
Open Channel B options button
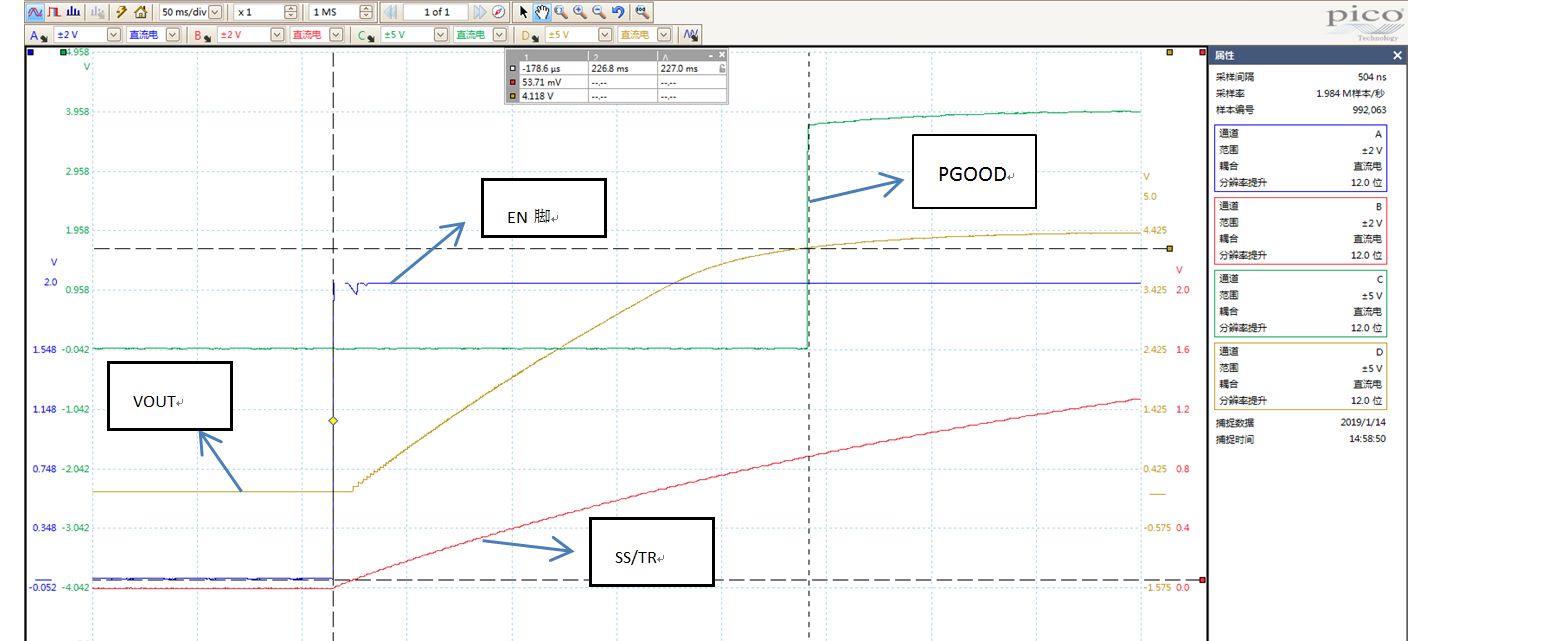203,34
